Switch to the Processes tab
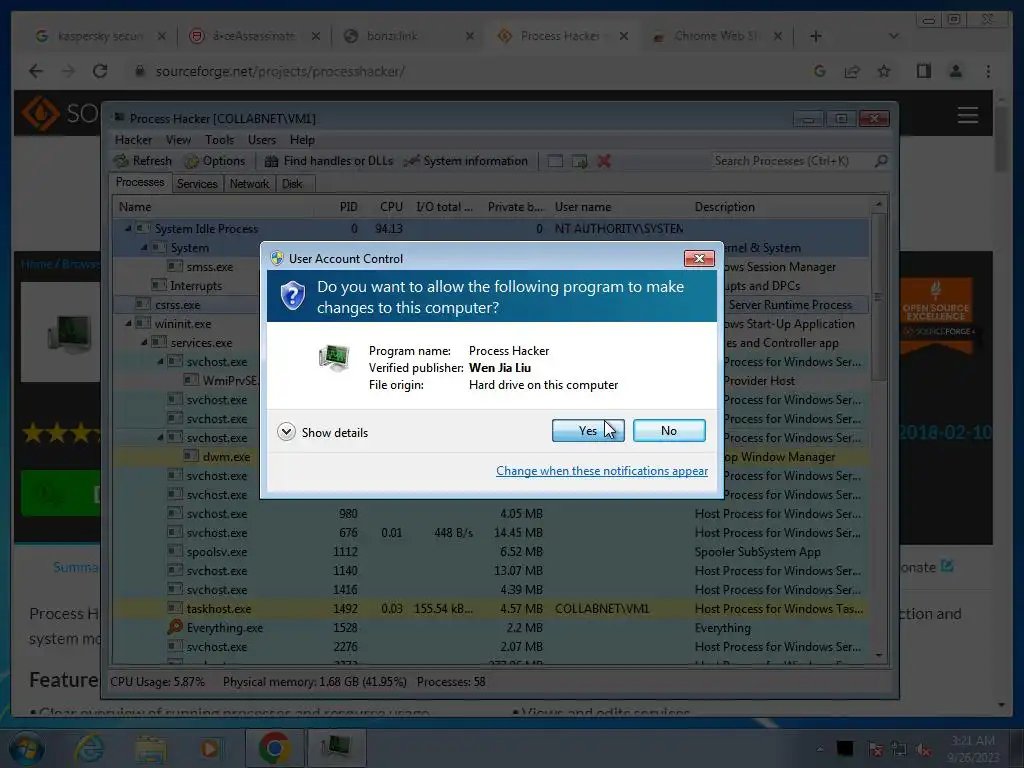The height and width of the screenshot is (768, 1024). (x=140, y=182)
